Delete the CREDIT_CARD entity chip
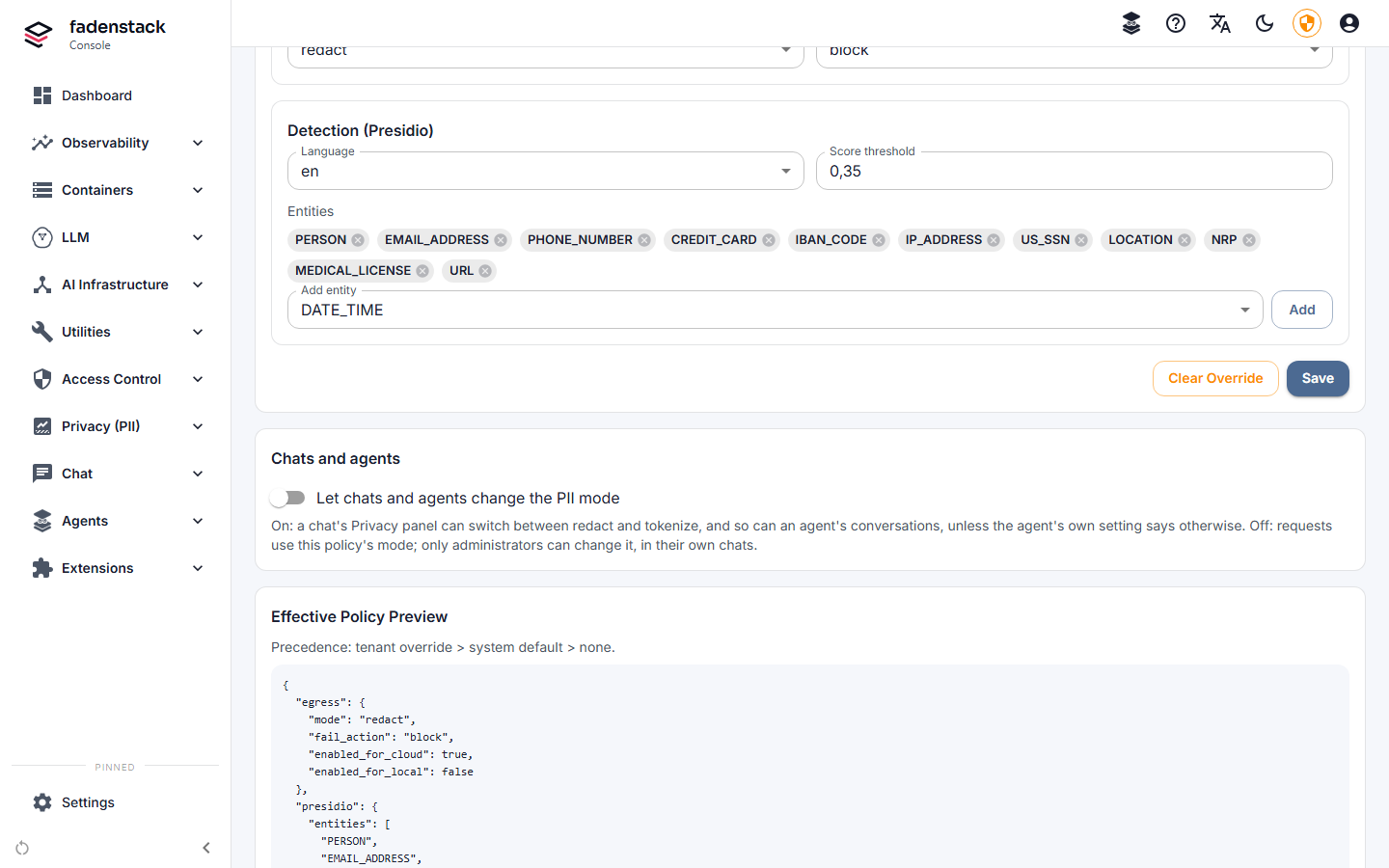Viewport: 1389px width, 868px height. [x=769, y=240]
